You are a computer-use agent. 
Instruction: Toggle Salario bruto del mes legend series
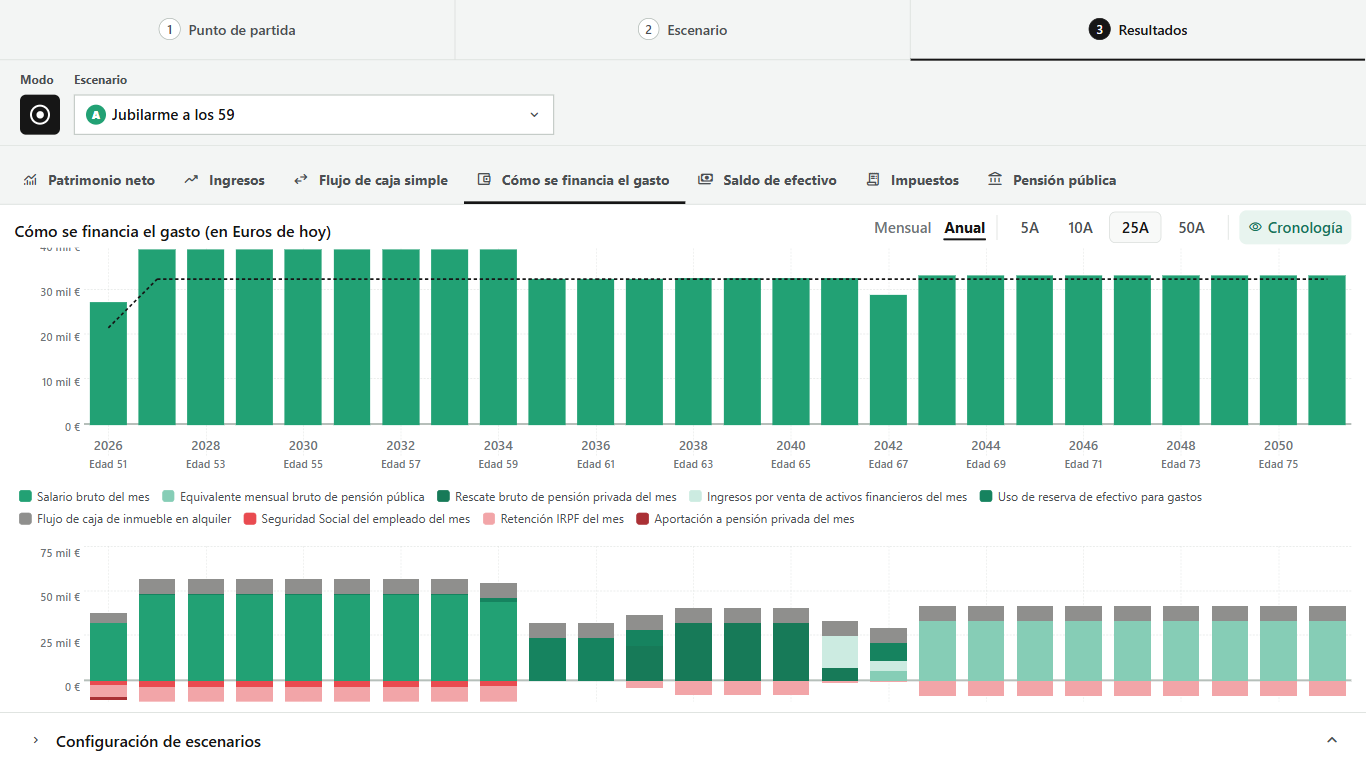[84, 497]
